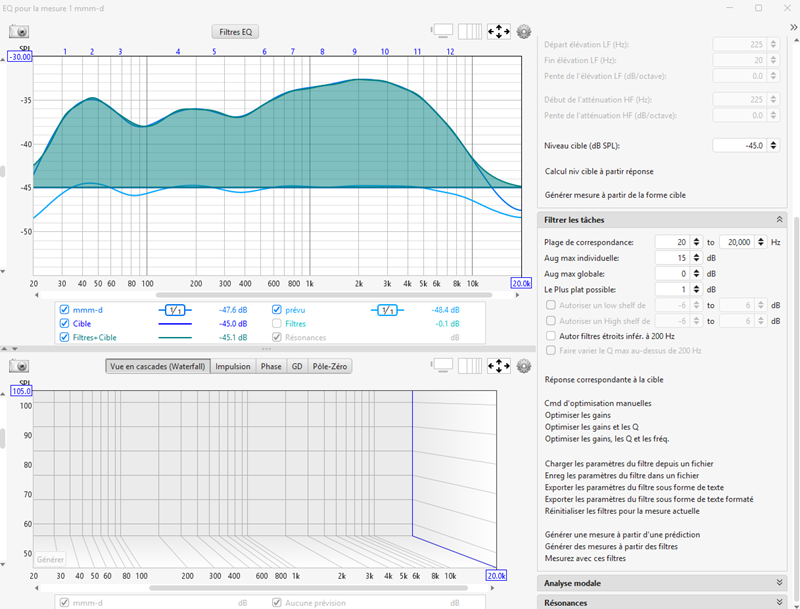Open the EQ graph settings gear
The image size is (800, 609).
524,32
